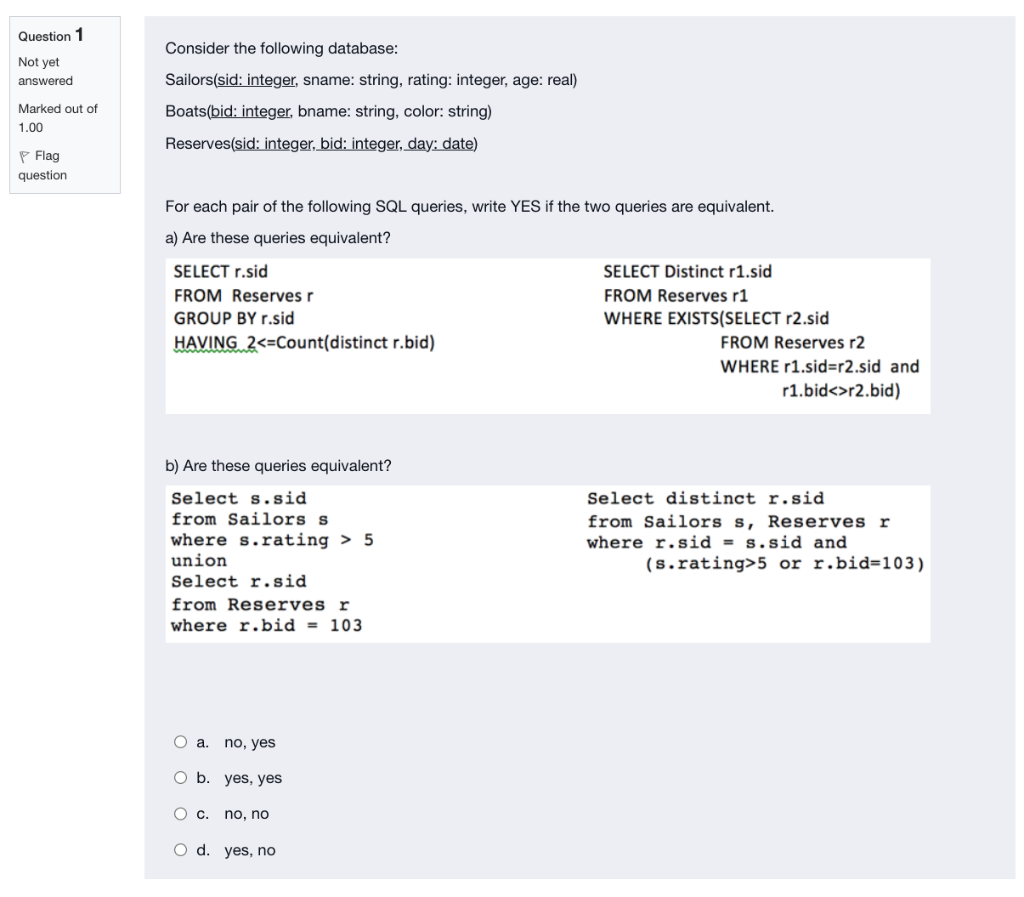Select radio button for option c. no, no
This screenshot has width=1024, height=897.
point(181,814)
